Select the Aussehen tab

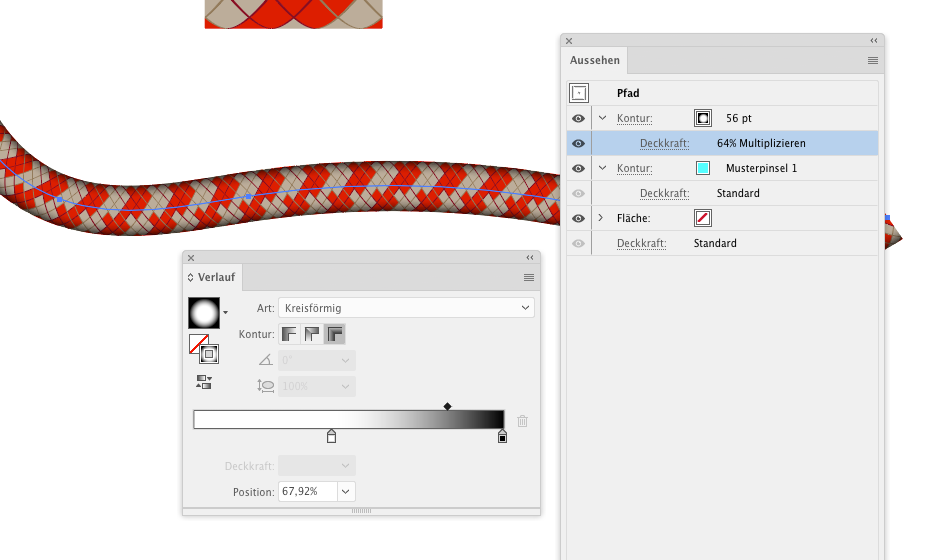[594, 60]
